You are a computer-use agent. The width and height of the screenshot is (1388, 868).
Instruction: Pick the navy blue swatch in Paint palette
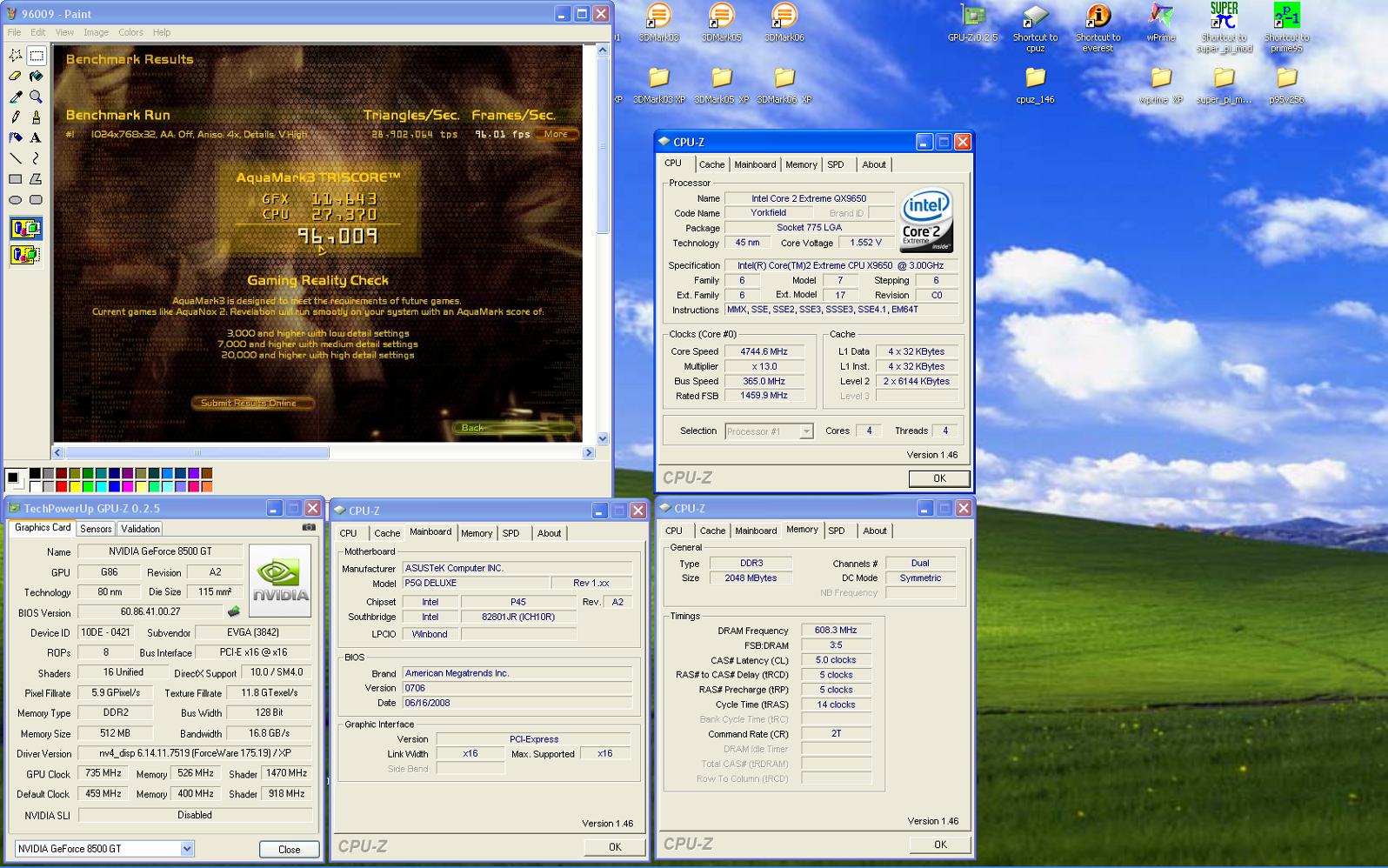point(115,473)
